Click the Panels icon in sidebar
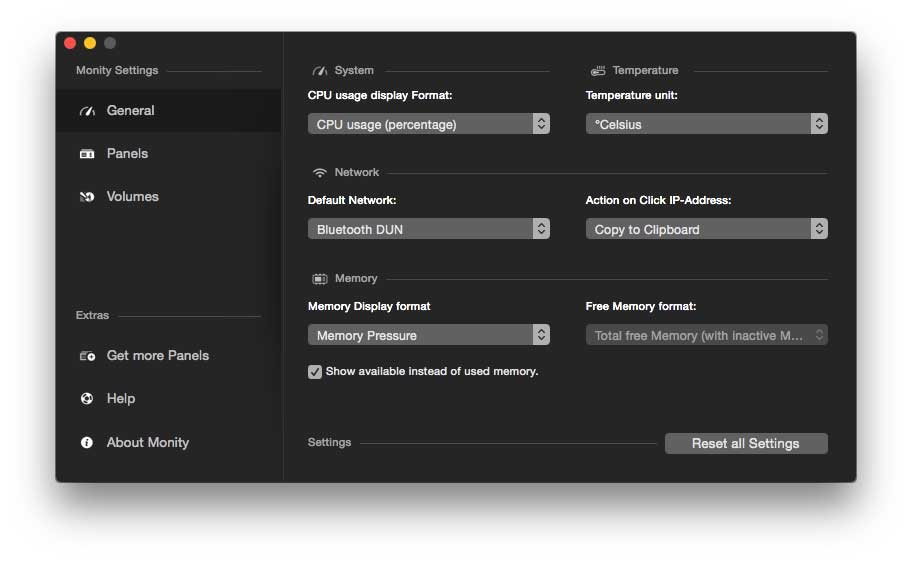Screen dimensions: 912x562 coord(87,154)
